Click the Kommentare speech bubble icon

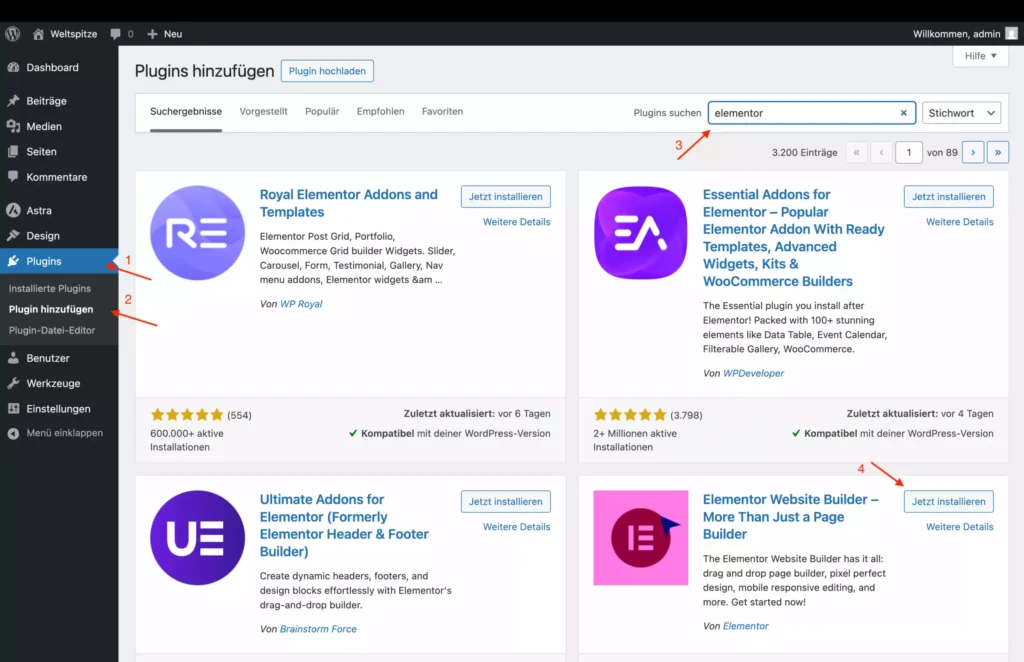pyautogui.click(x=13, y=177)
